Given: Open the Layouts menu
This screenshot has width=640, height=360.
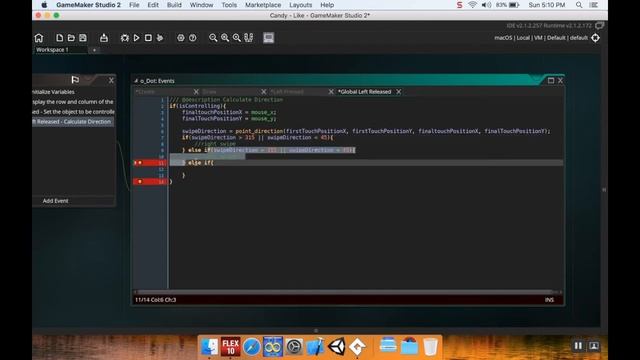Looking at the screenshot, I should click(x=300, y=5).
